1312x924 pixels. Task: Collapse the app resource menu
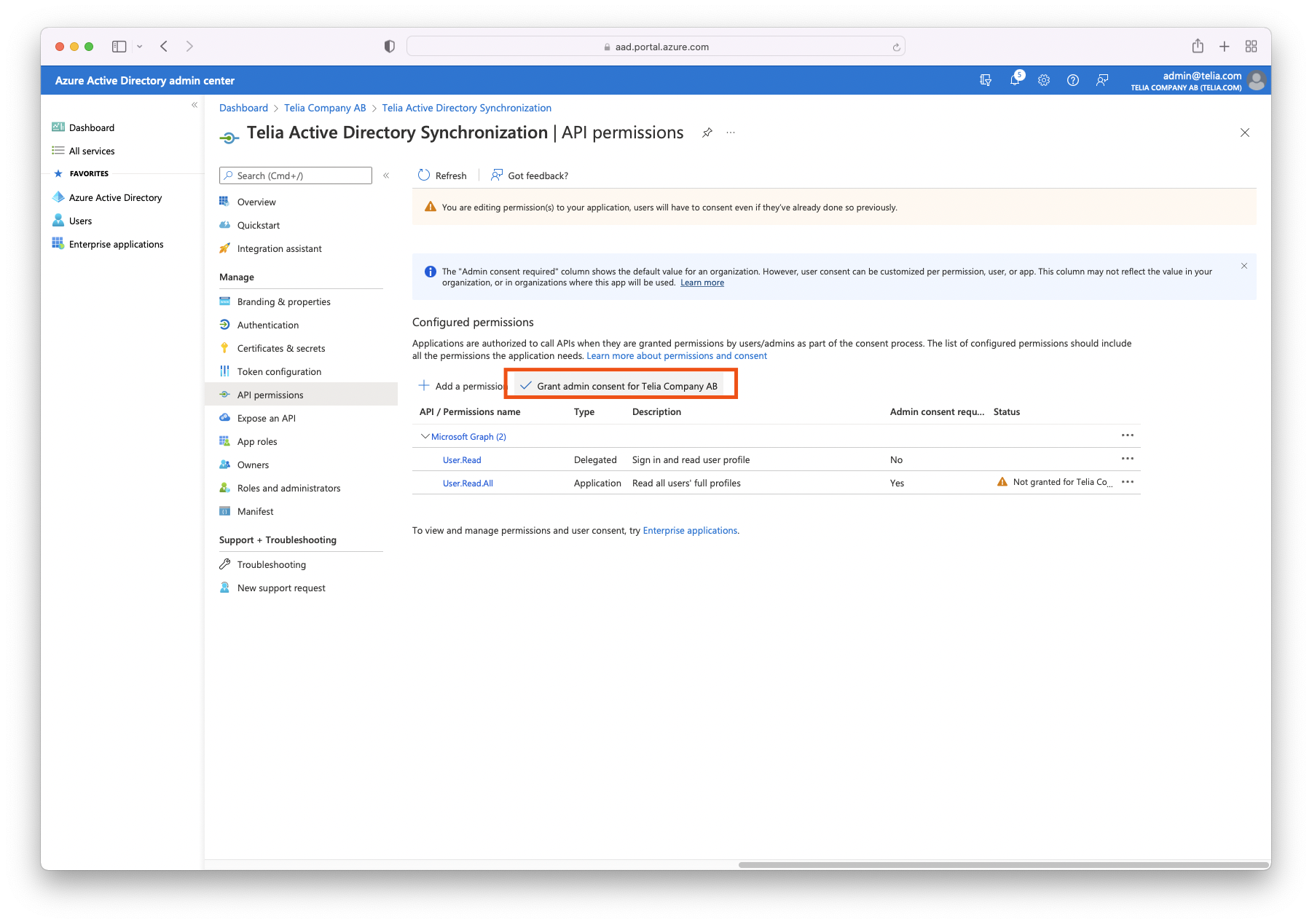tap(386, 175)
